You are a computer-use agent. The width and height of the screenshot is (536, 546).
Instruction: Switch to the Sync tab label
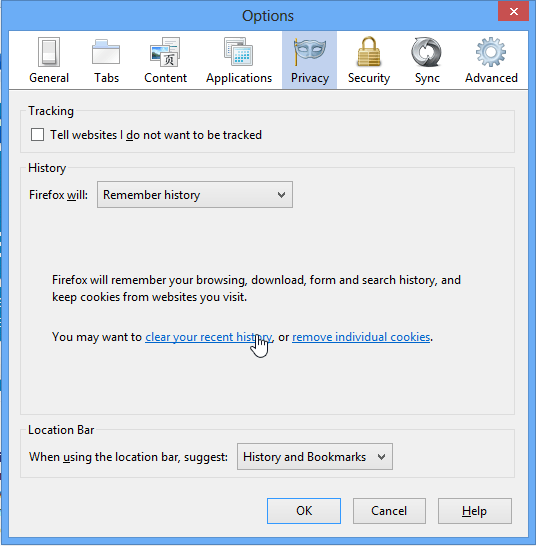click(x=427, y=78)
